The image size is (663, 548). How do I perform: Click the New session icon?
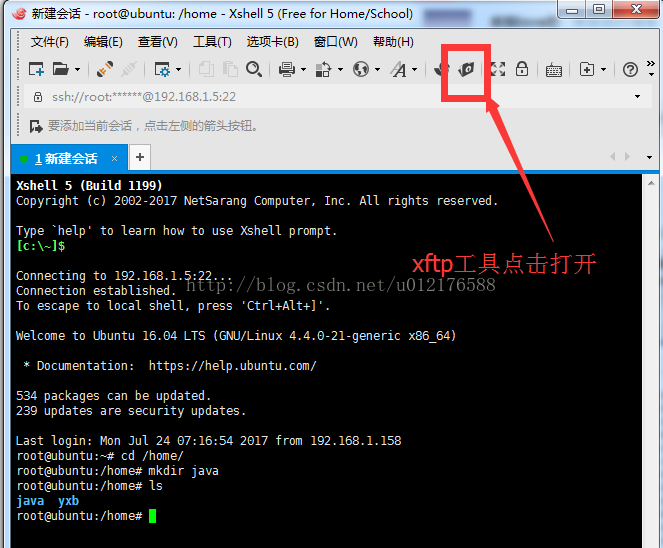tap(36, 69)
